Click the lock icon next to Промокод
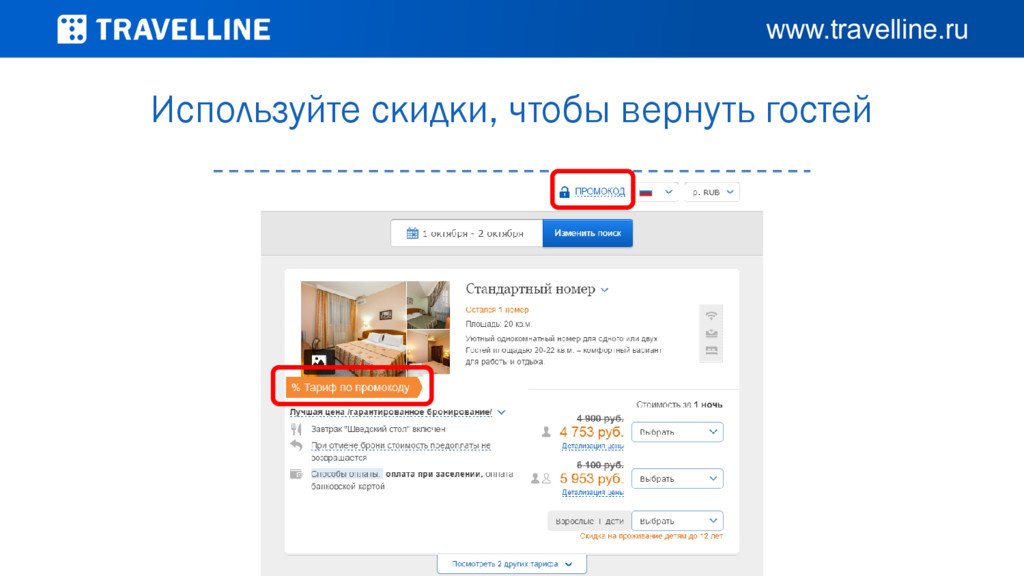The height and width of the screenshot is (576, 1024). (x=564, y=192)
